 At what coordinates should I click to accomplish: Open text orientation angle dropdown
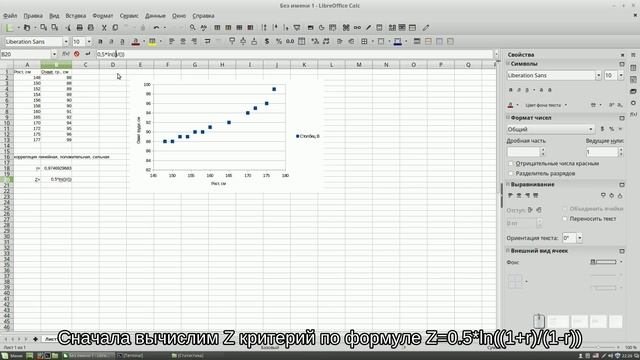(x=580, y=238)
